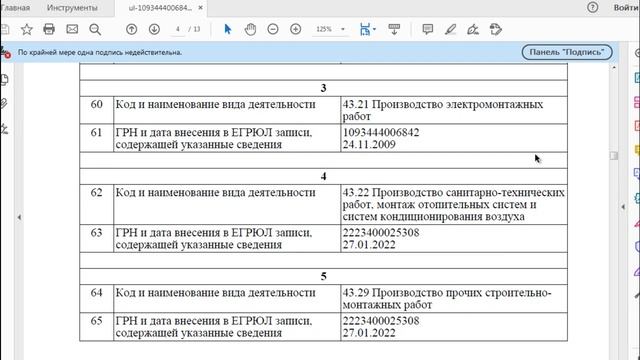This screenshot has width=640, height=360.
Task: Open attachments paperclip panel in left sidebar
Action: pos(4,104)
